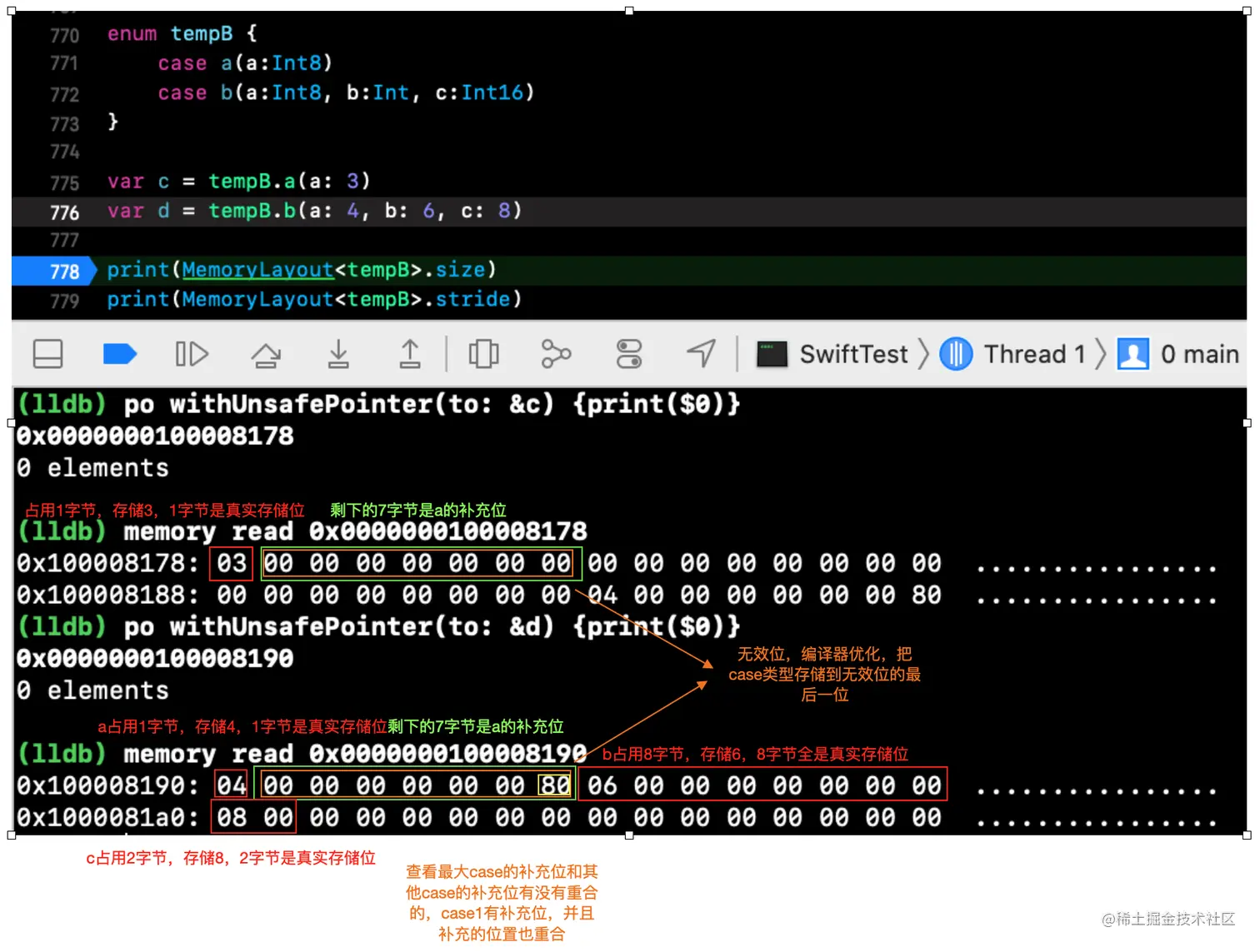The width and height of the screenshot is (1260, 952).
Task: Click SwiftTest terminal app icon
Action: coord(772,354)
